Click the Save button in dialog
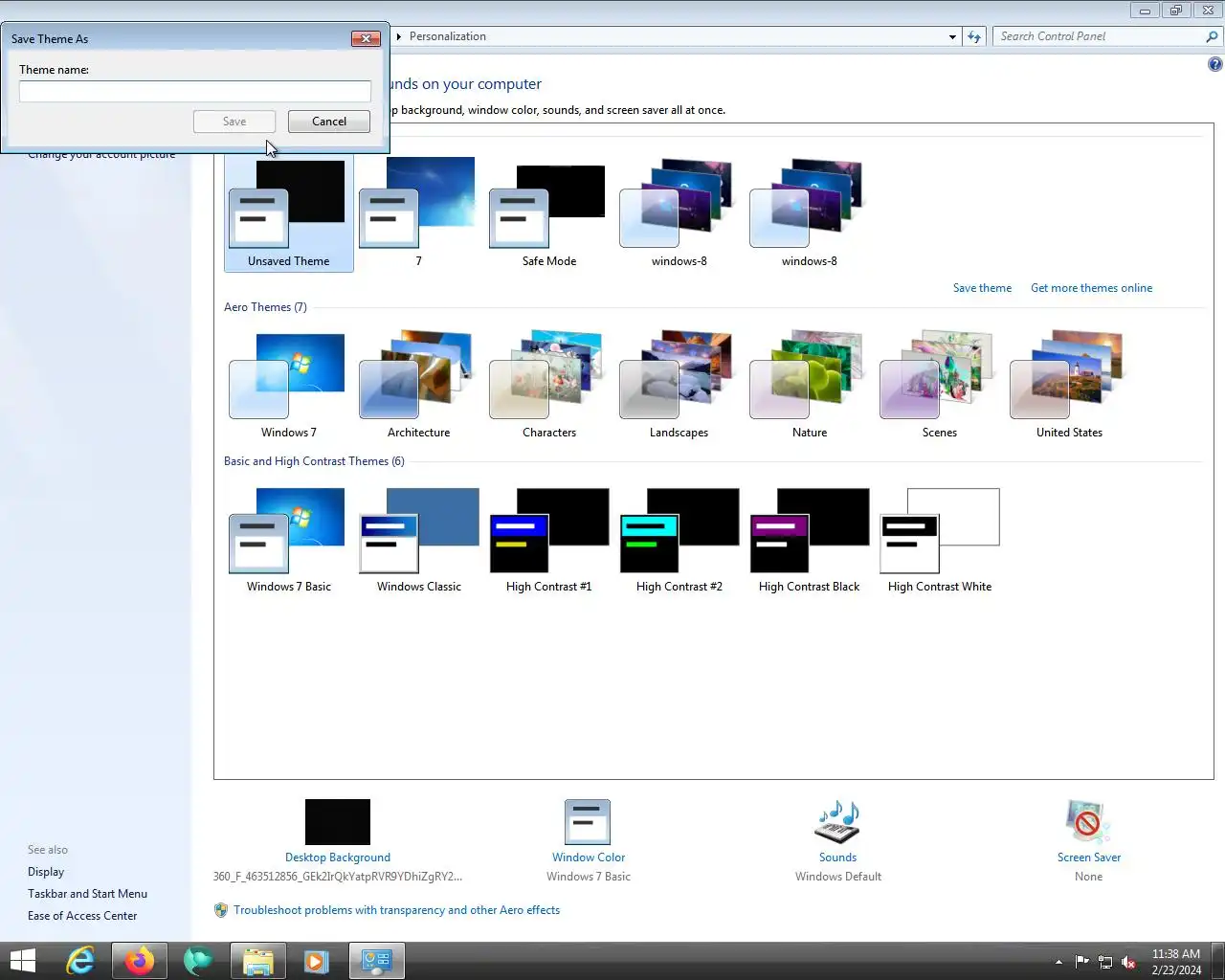1225x980 pixels. pos(234,122)
